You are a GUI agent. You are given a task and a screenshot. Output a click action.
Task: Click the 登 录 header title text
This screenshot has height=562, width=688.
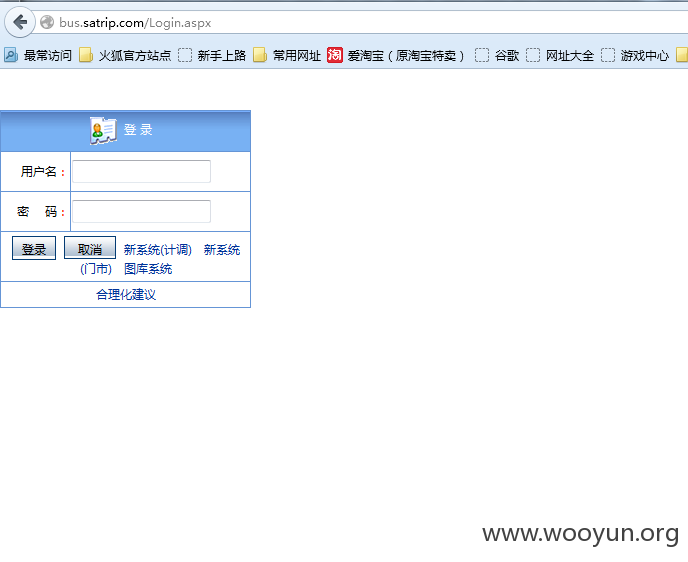138,130
